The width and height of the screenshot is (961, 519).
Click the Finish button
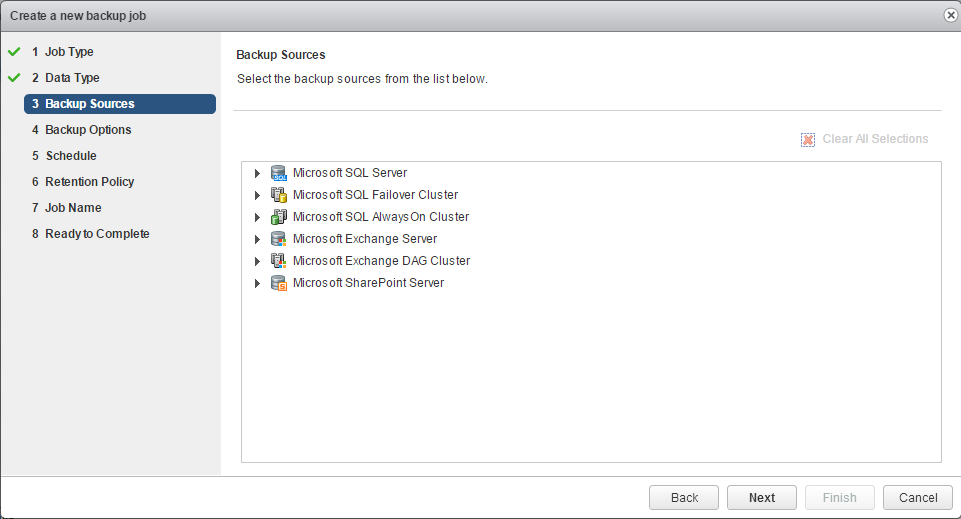840,498
